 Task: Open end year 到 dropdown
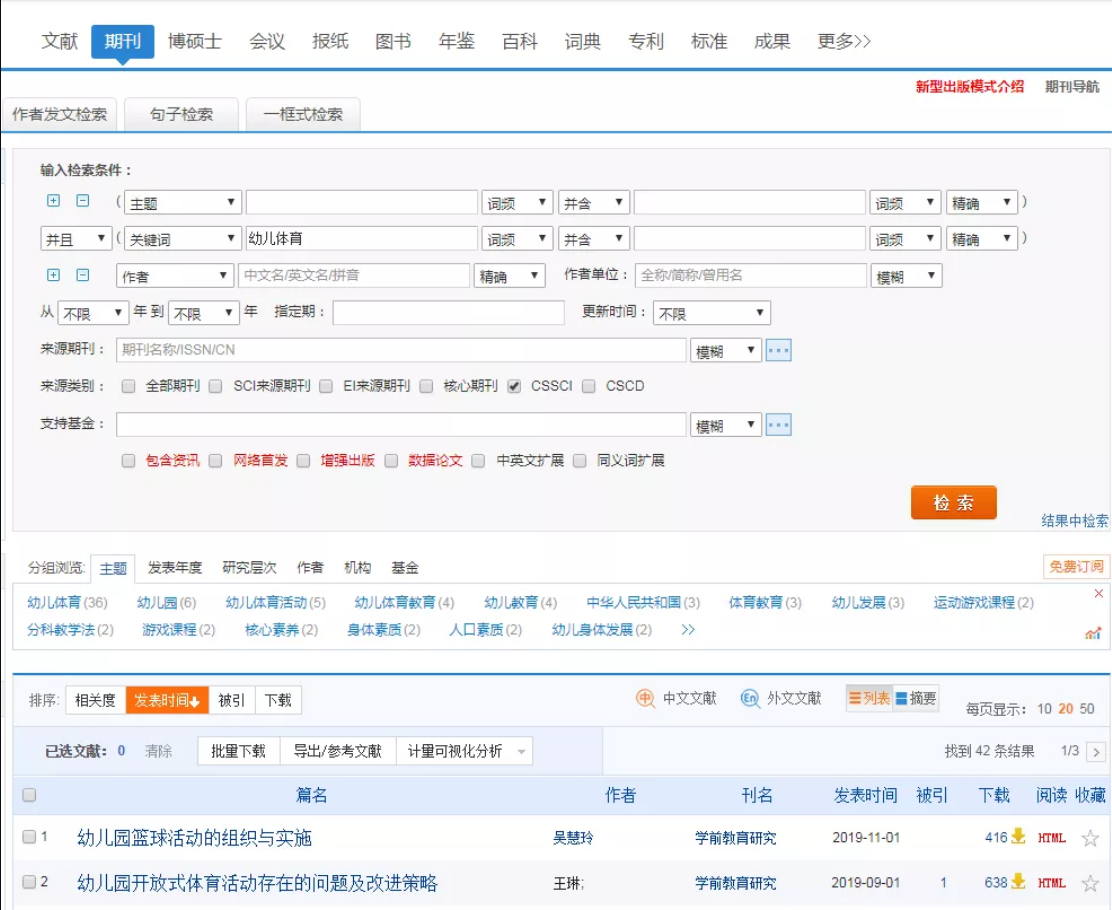[x=203, y=313]
